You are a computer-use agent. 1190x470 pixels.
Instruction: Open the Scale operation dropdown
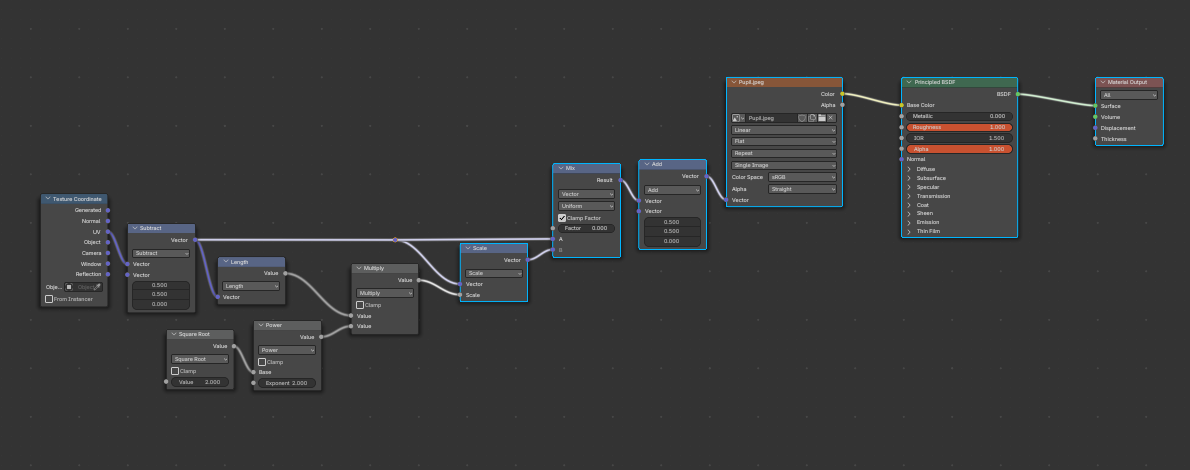pyautogui.click(x=494, y=273)
